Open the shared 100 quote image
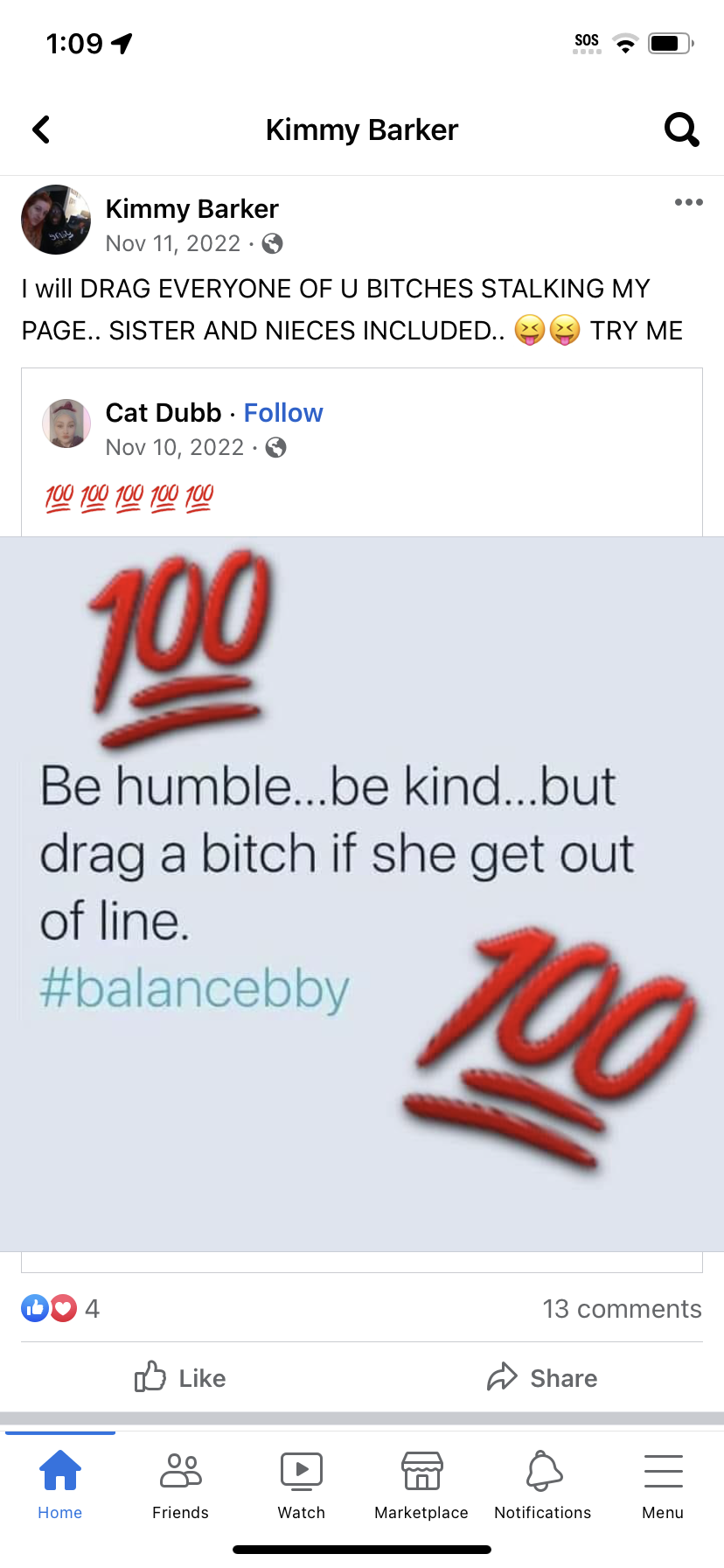 coord(362,893)
